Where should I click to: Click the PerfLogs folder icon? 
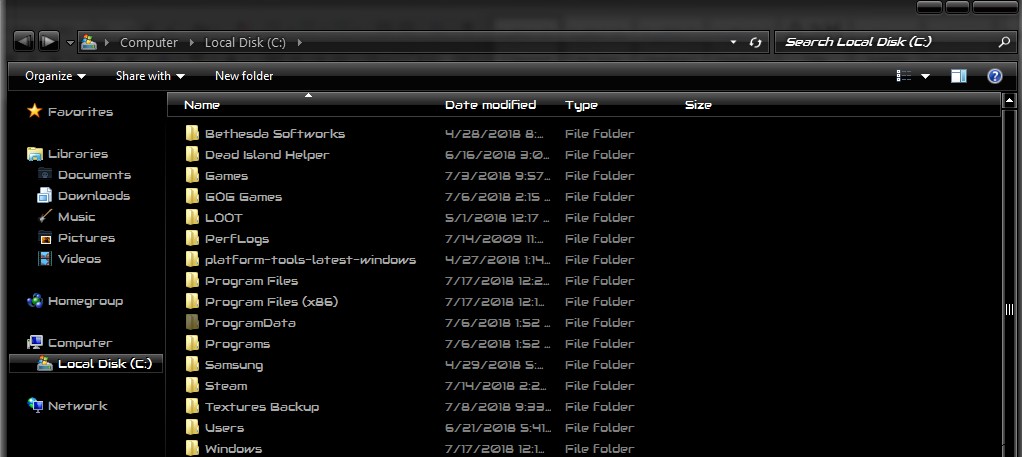click(192, 239)
